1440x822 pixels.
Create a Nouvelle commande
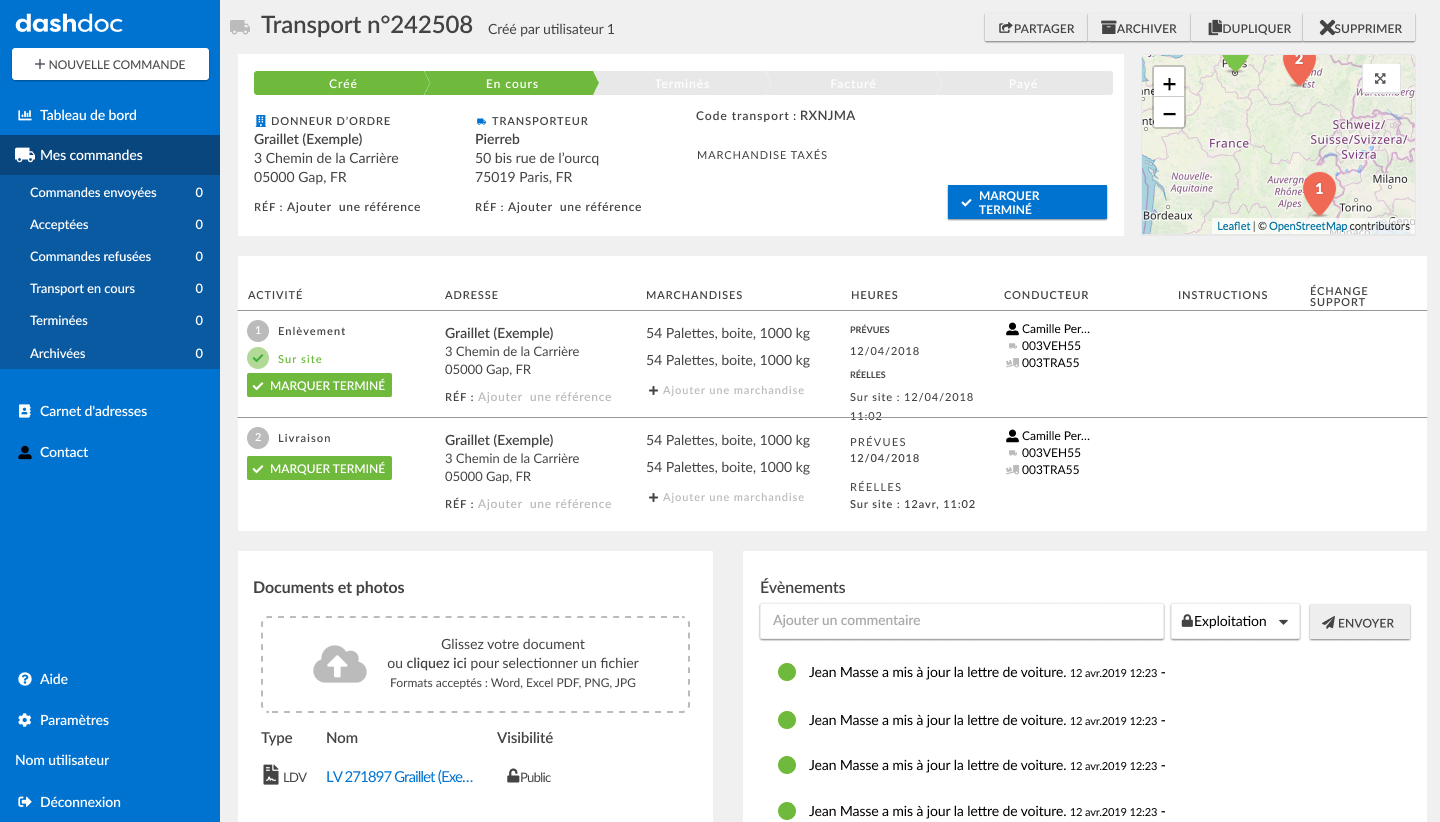(110, 64)
